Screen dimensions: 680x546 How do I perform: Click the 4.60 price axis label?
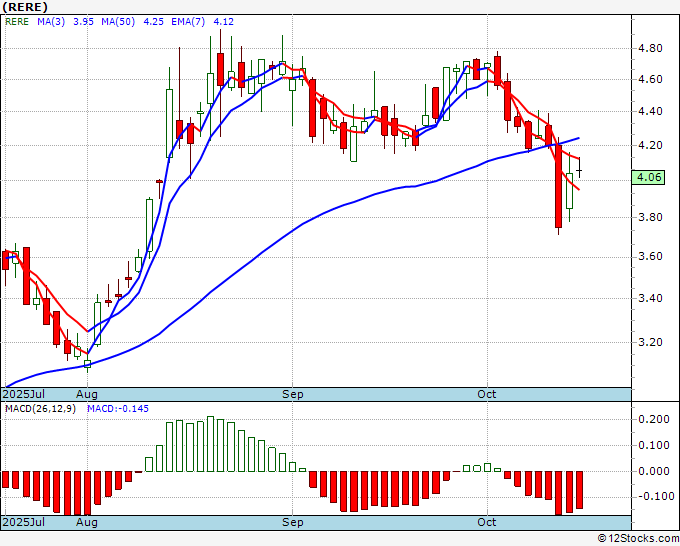coord(650,79)
